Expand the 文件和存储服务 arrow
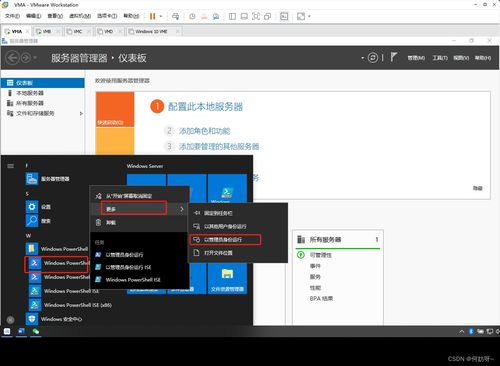 coord(81,114)
